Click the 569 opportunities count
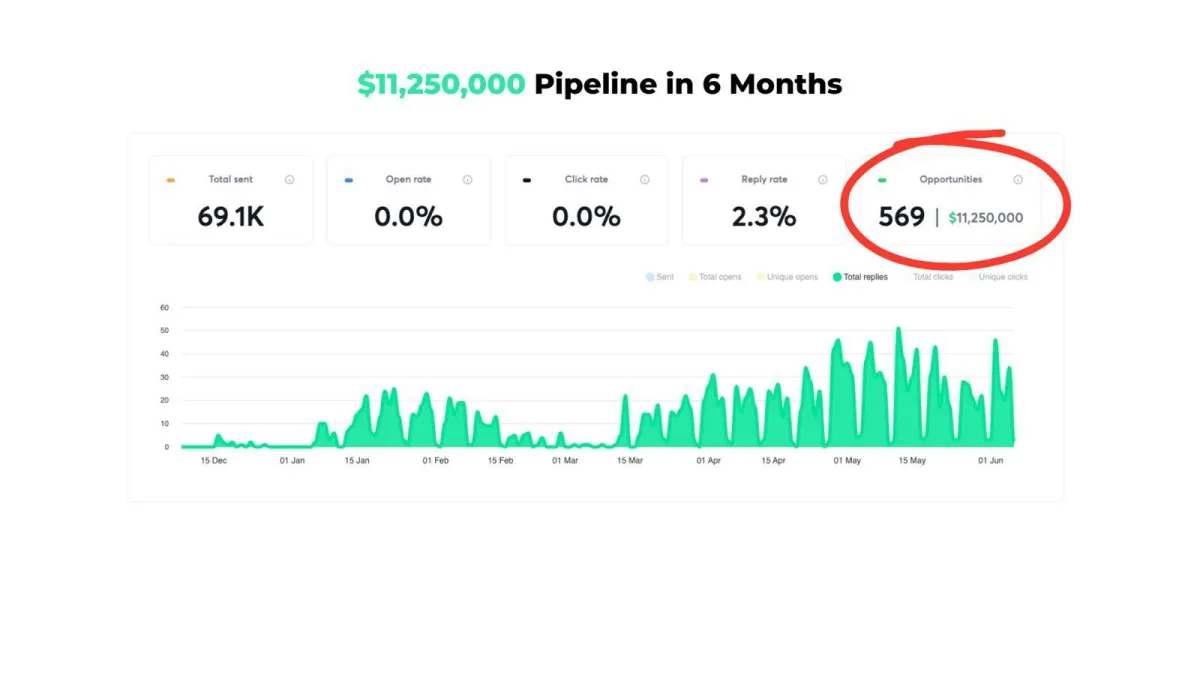The image size is (1200, 675). pos(902,216)
